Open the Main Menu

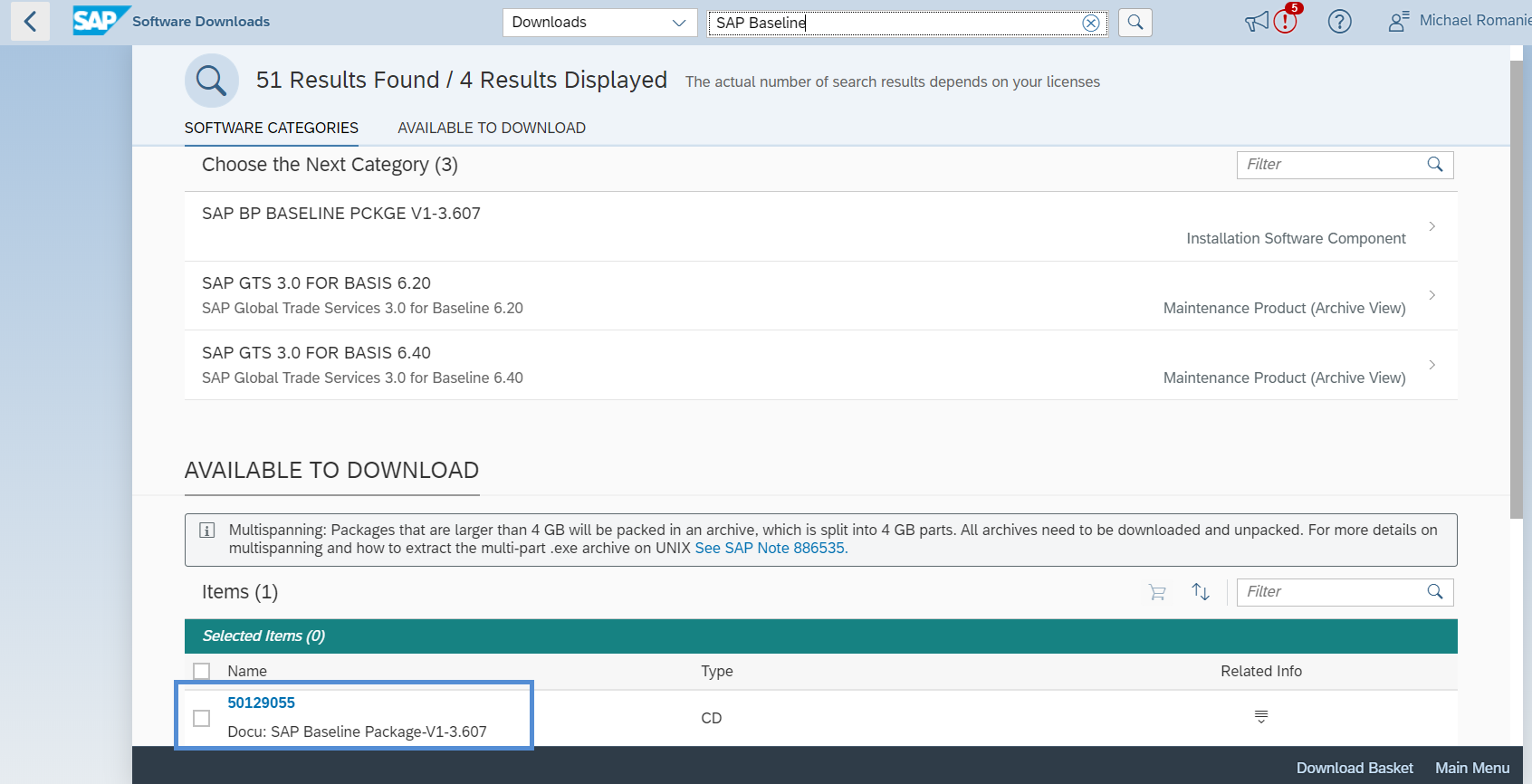(x=1472, y=768)
